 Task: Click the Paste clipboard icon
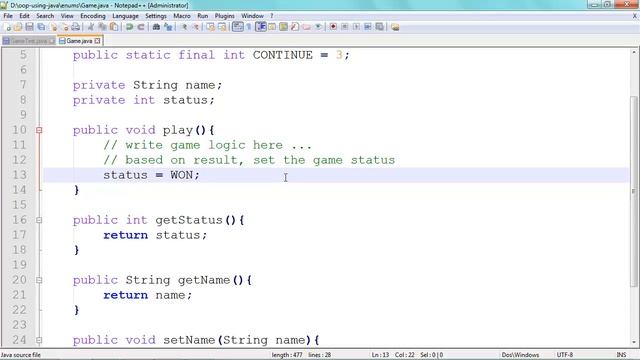(x=114, y=27)
